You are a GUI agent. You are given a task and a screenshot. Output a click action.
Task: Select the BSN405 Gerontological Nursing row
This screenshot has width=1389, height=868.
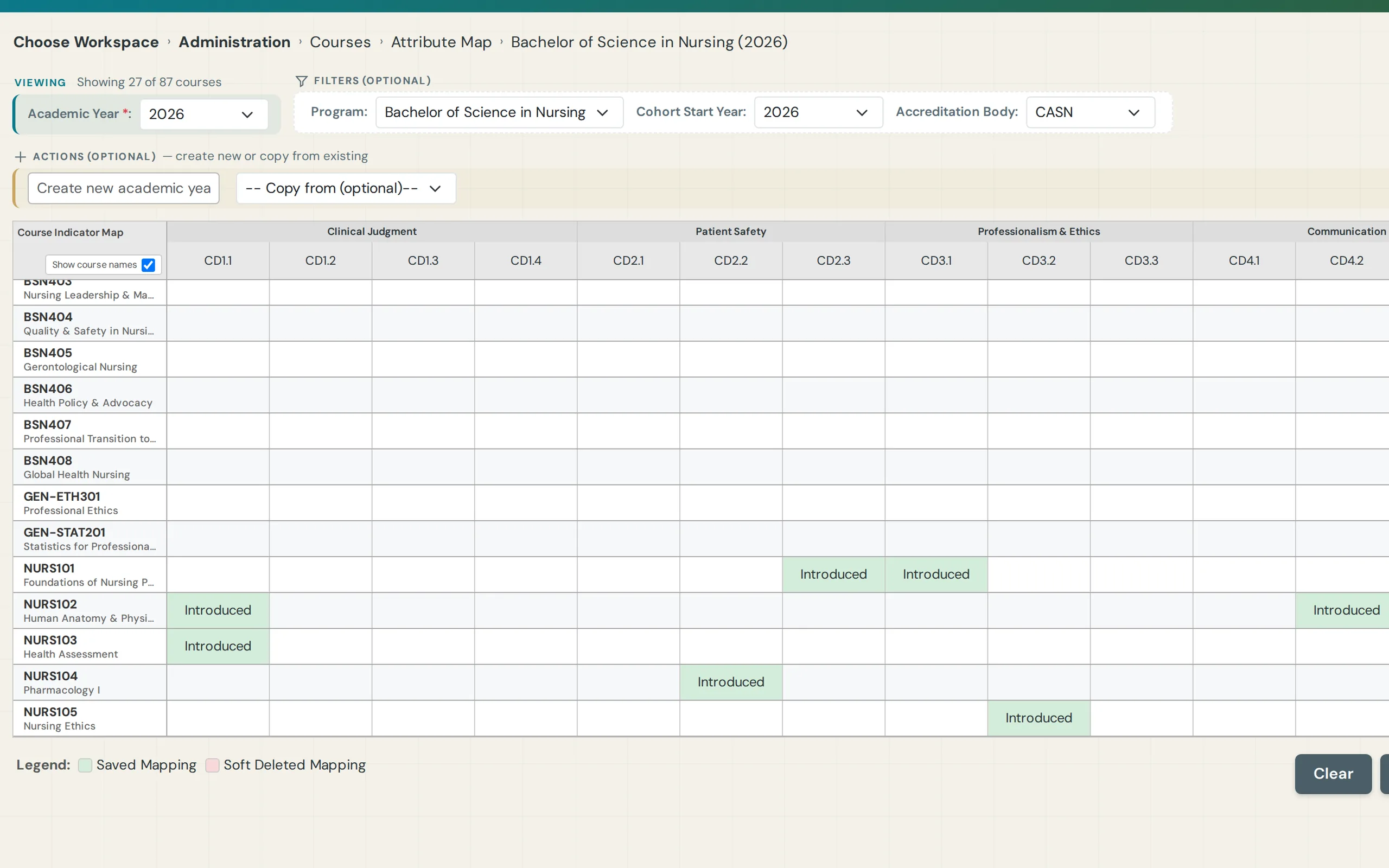[x=90, y=359]
